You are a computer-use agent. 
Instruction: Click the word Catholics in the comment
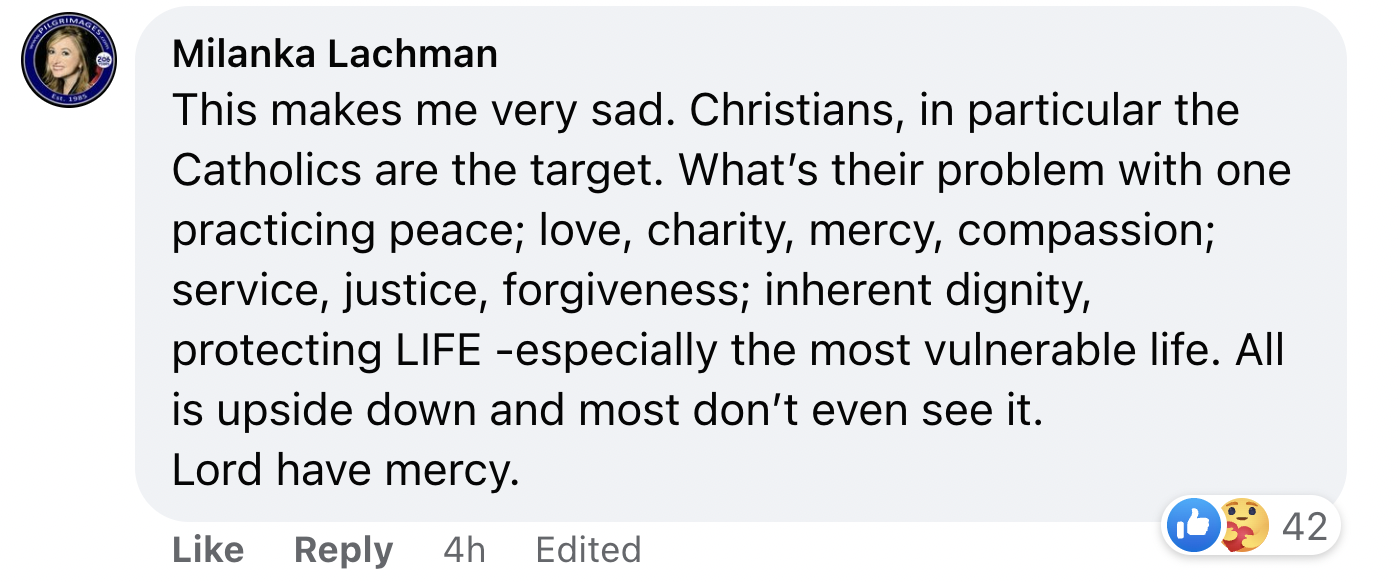click(266, 171)
